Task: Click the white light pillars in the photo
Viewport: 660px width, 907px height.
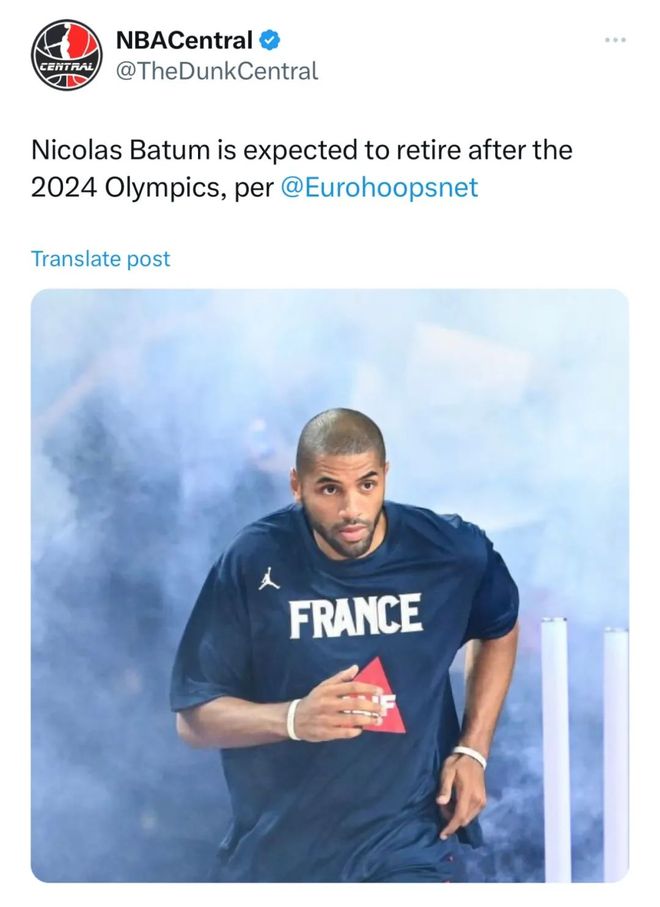Action: [x=584, y=749]
